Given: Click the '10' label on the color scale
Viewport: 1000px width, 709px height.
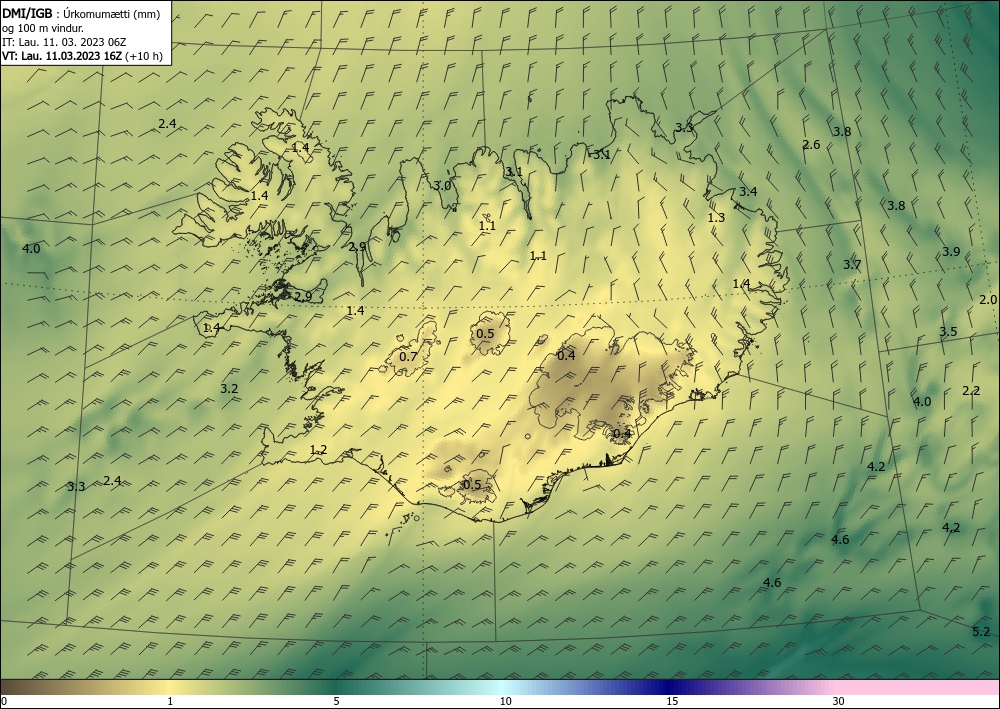Looking at the screenshot, I should [505, 701].
